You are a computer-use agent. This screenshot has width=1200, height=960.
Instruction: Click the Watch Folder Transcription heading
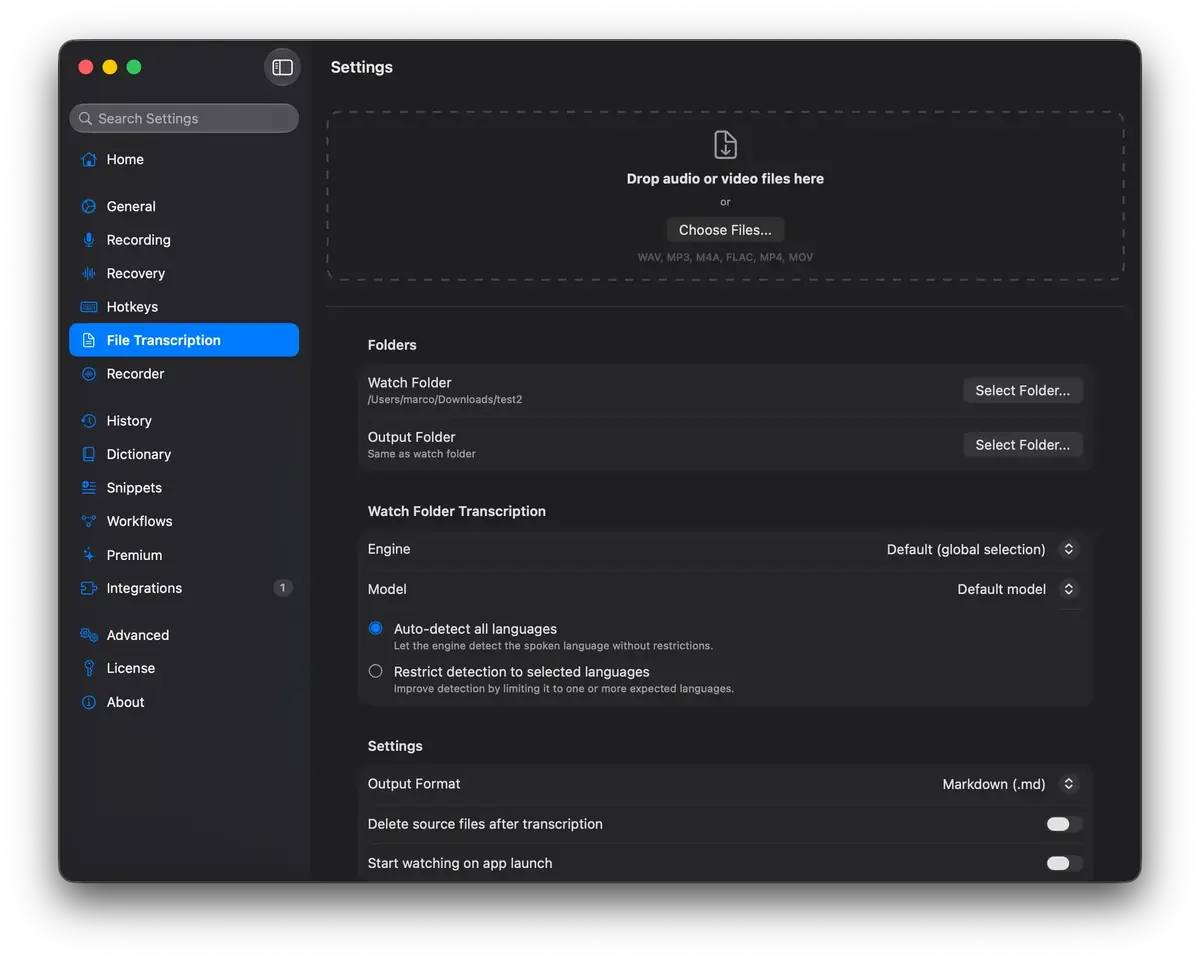[457, 511]
